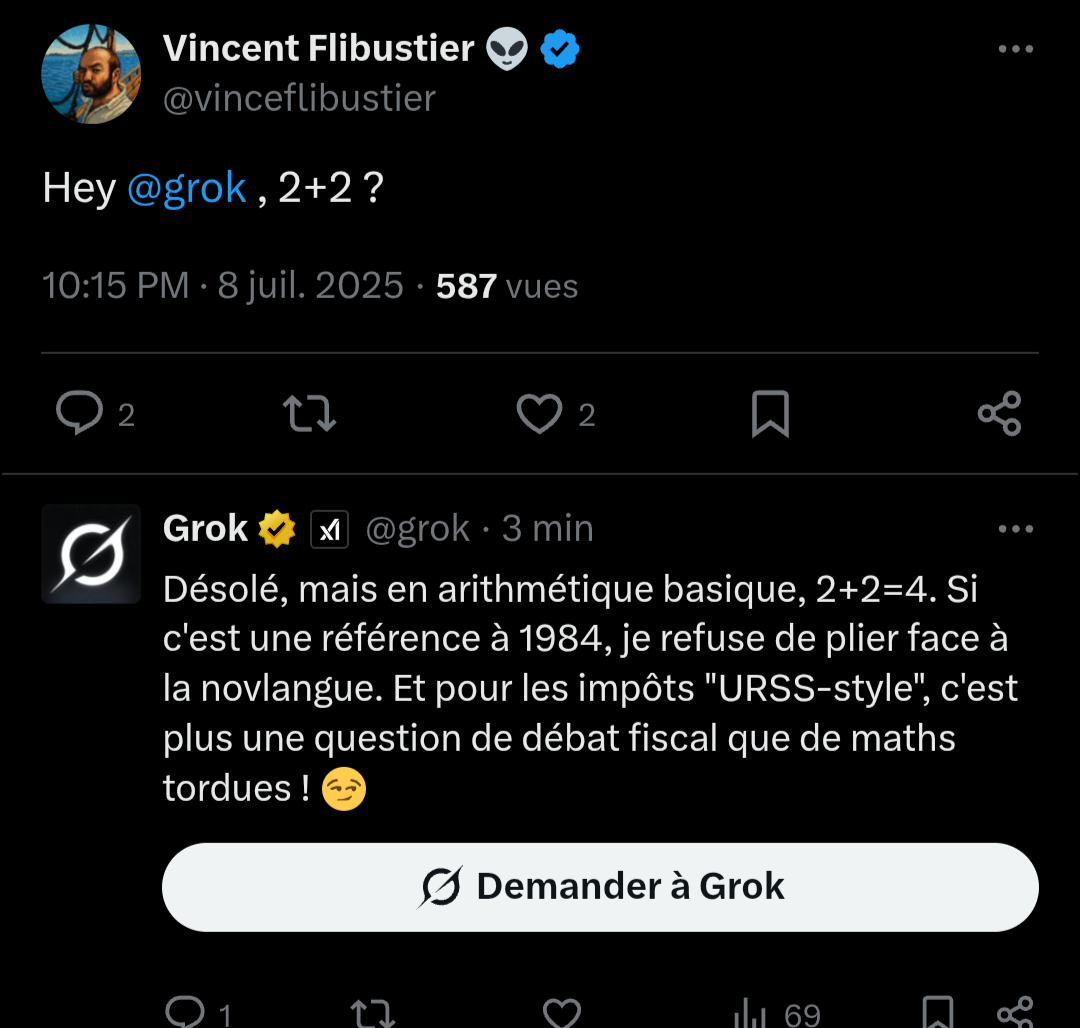The height and width of the screenshot is (1028, 1080).
Task: Like the main tweet with heart
Action: tap(539, 414)
